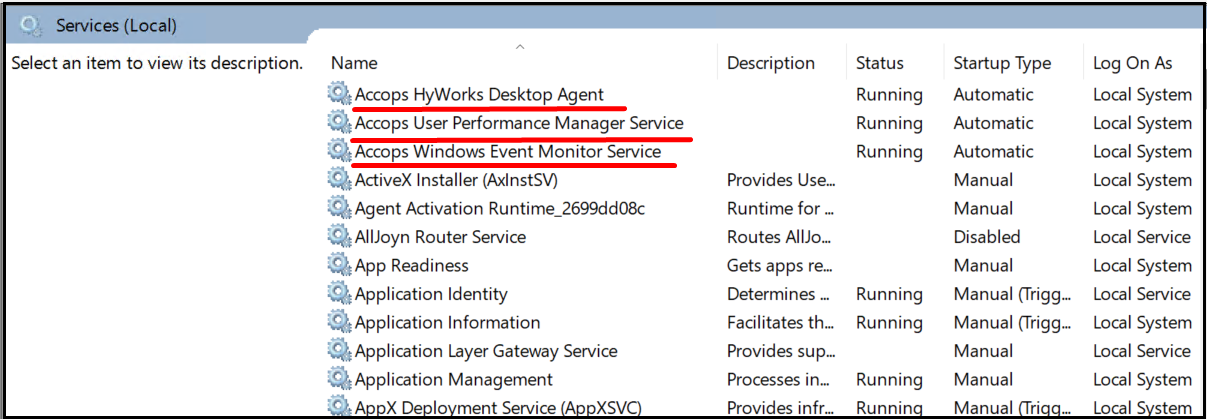
Task: Click gear icon beside Accops HyWorks Desktop Agent
Action: [340, 95]
